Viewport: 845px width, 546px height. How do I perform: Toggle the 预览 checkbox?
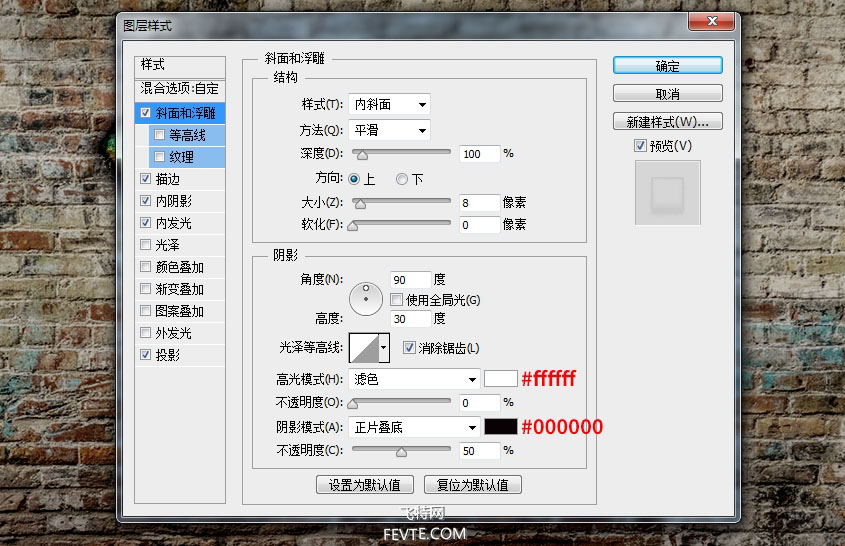(640, 146)
